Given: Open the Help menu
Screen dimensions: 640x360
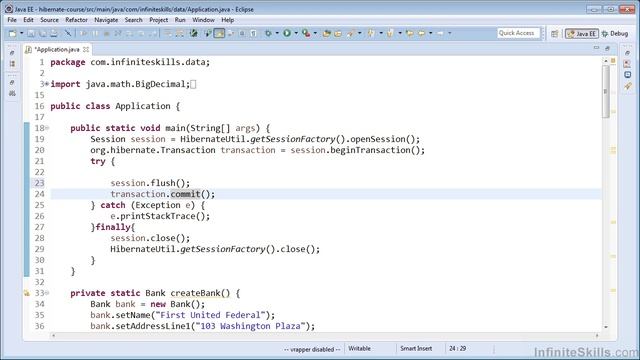Looking at the screenshot, I should [x=228, y=20].
